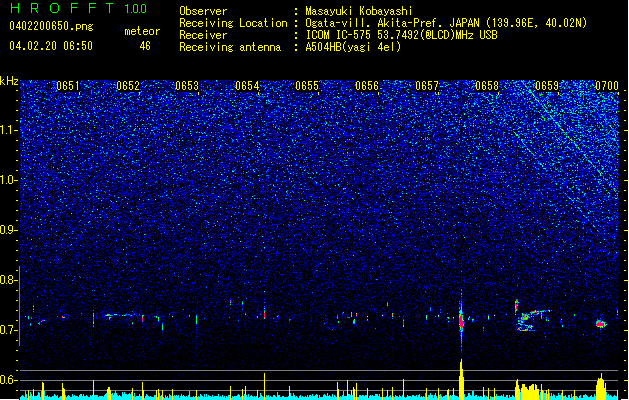Click the bright vertical meteor echo after 0657

461,321
